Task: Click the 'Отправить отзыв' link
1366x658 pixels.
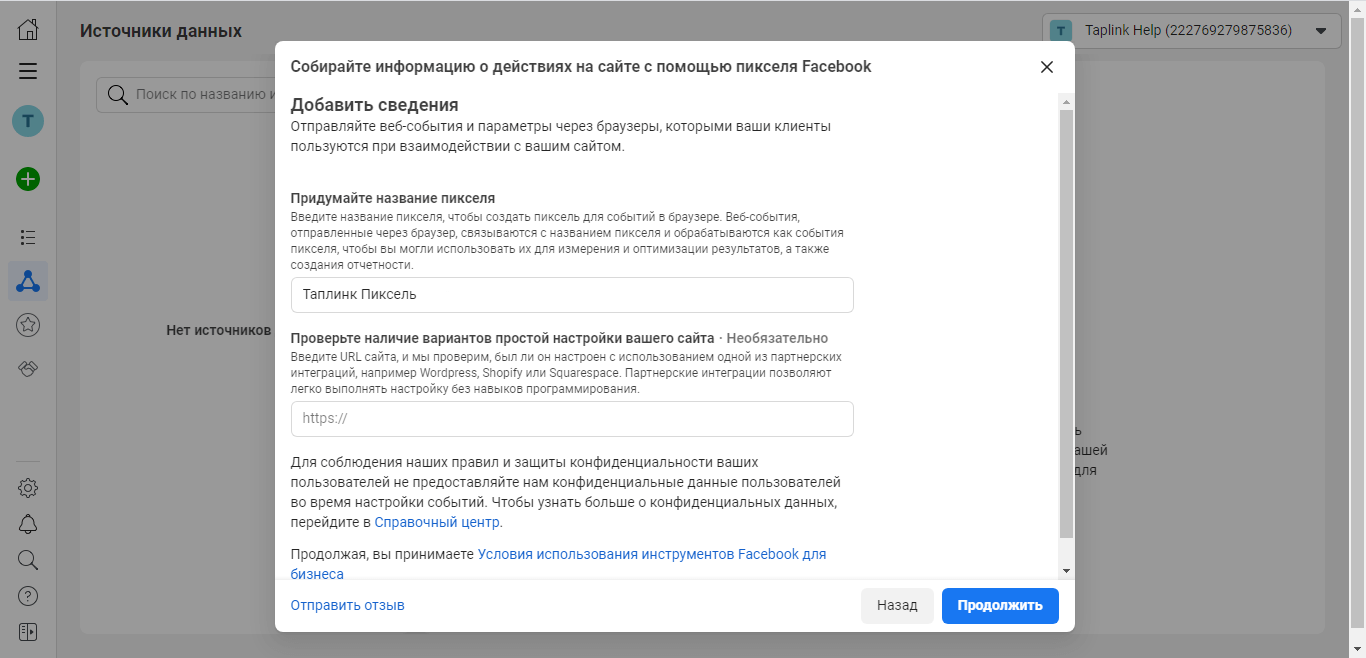Action: pos(348,605)
